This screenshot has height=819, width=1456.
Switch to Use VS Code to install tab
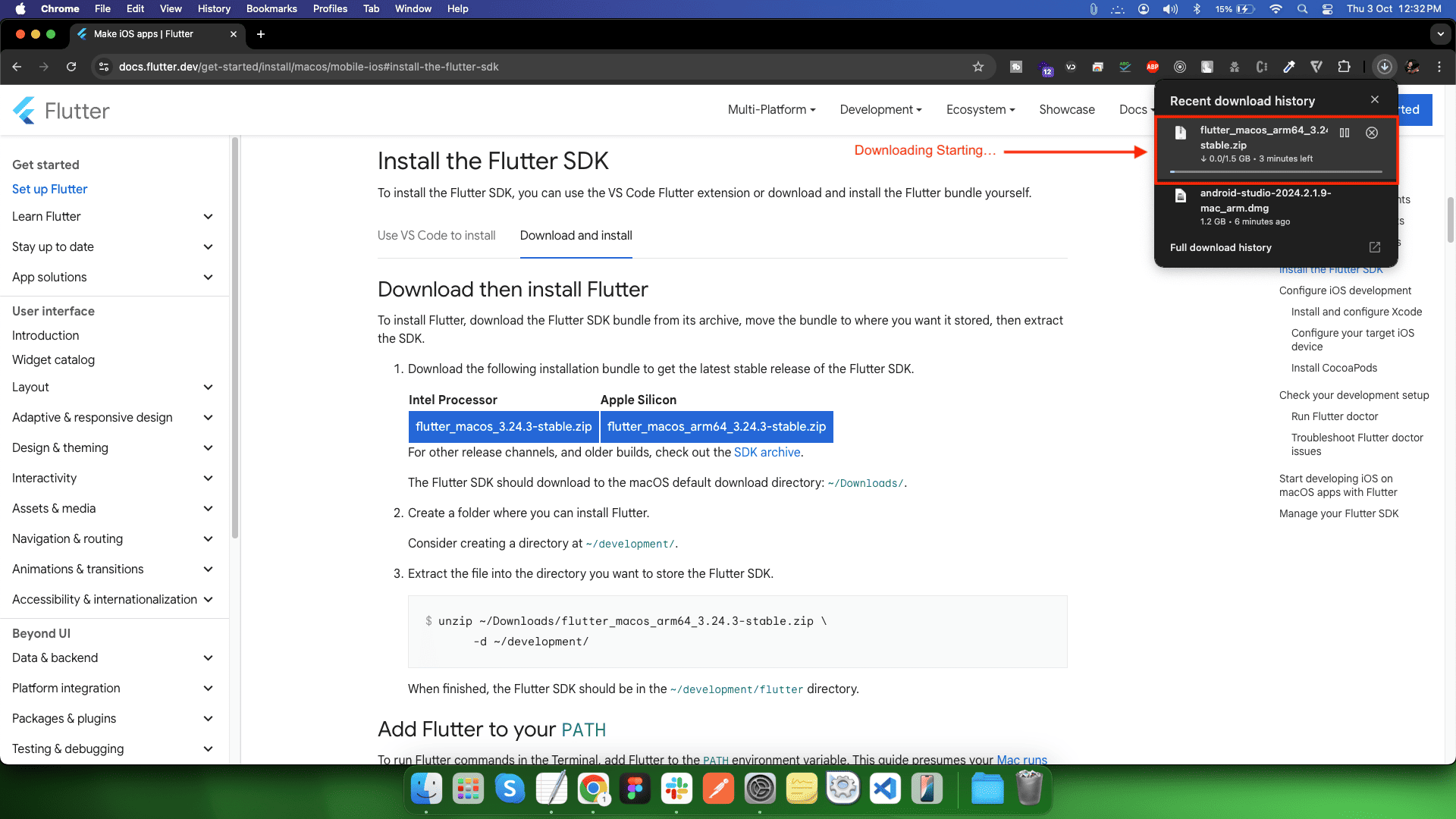tap(436, 236)
